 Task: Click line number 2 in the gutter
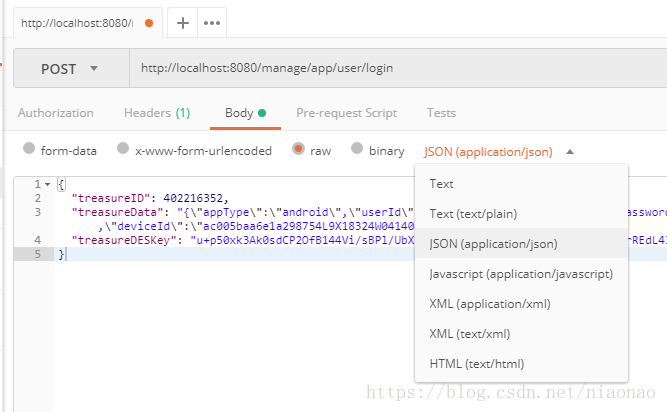[37, 198]
